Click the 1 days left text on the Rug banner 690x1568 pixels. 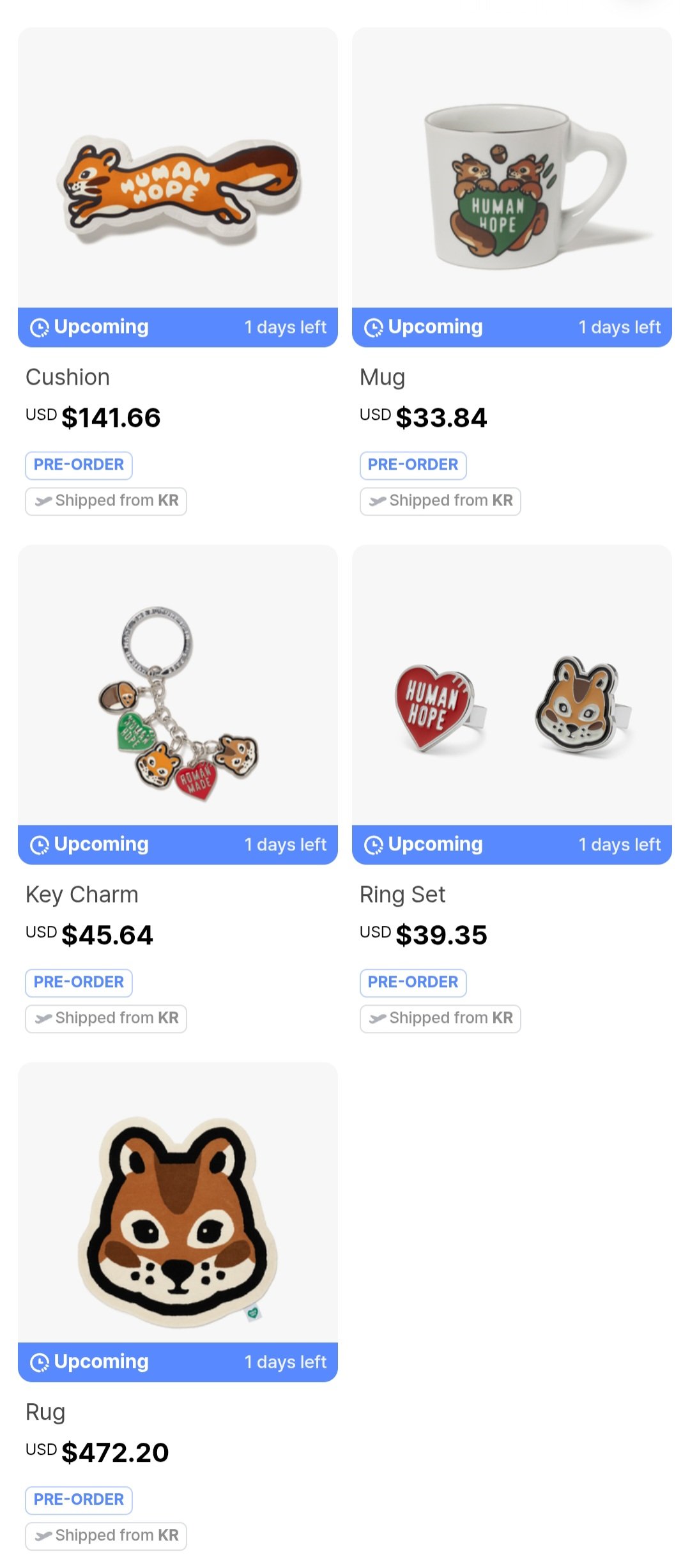[286, 1362]
